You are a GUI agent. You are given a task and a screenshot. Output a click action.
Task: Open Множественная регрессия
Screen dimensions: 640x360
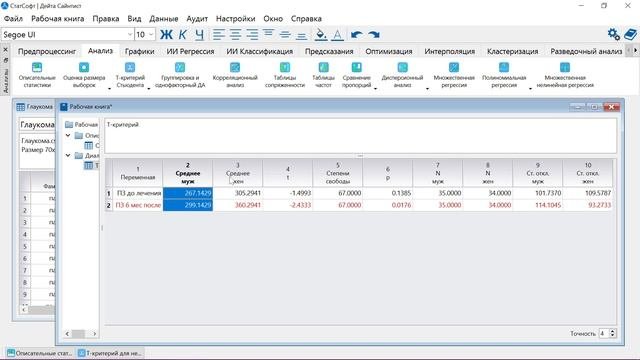pos(454,75)
